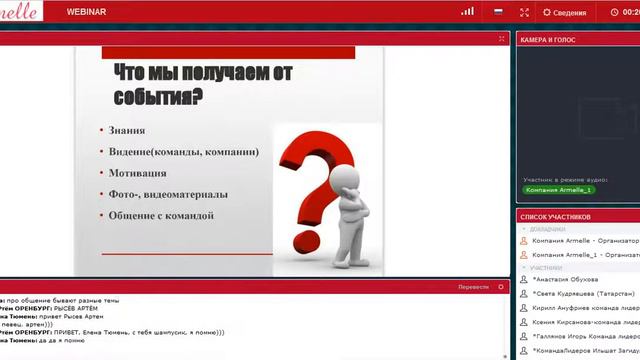Click the bullet Знания on slide
The height and width of the screenshot is (360, 640).
tap(127, 131)
